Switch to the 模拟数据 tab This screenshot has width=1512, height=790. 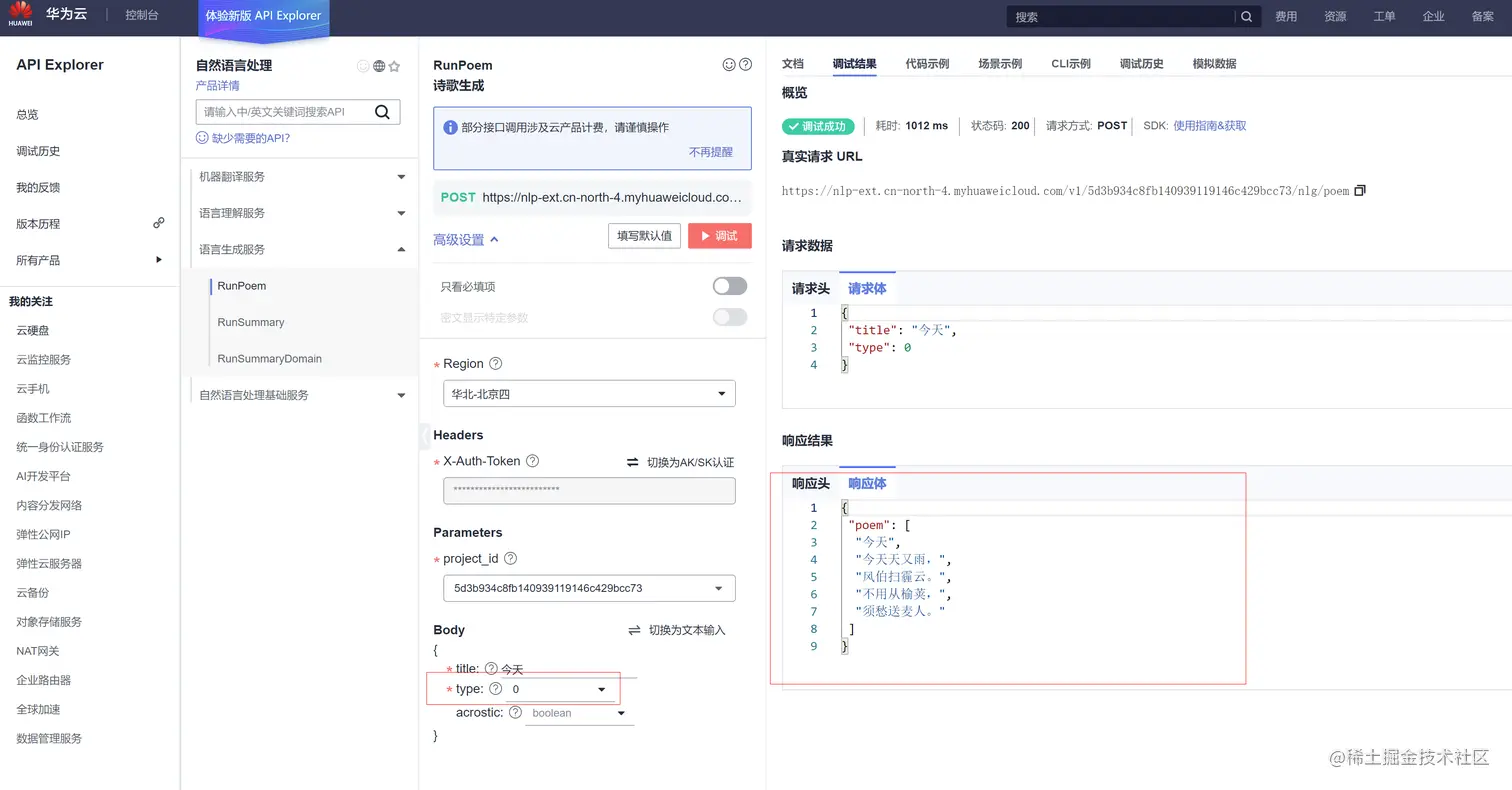coord(1214,64)
